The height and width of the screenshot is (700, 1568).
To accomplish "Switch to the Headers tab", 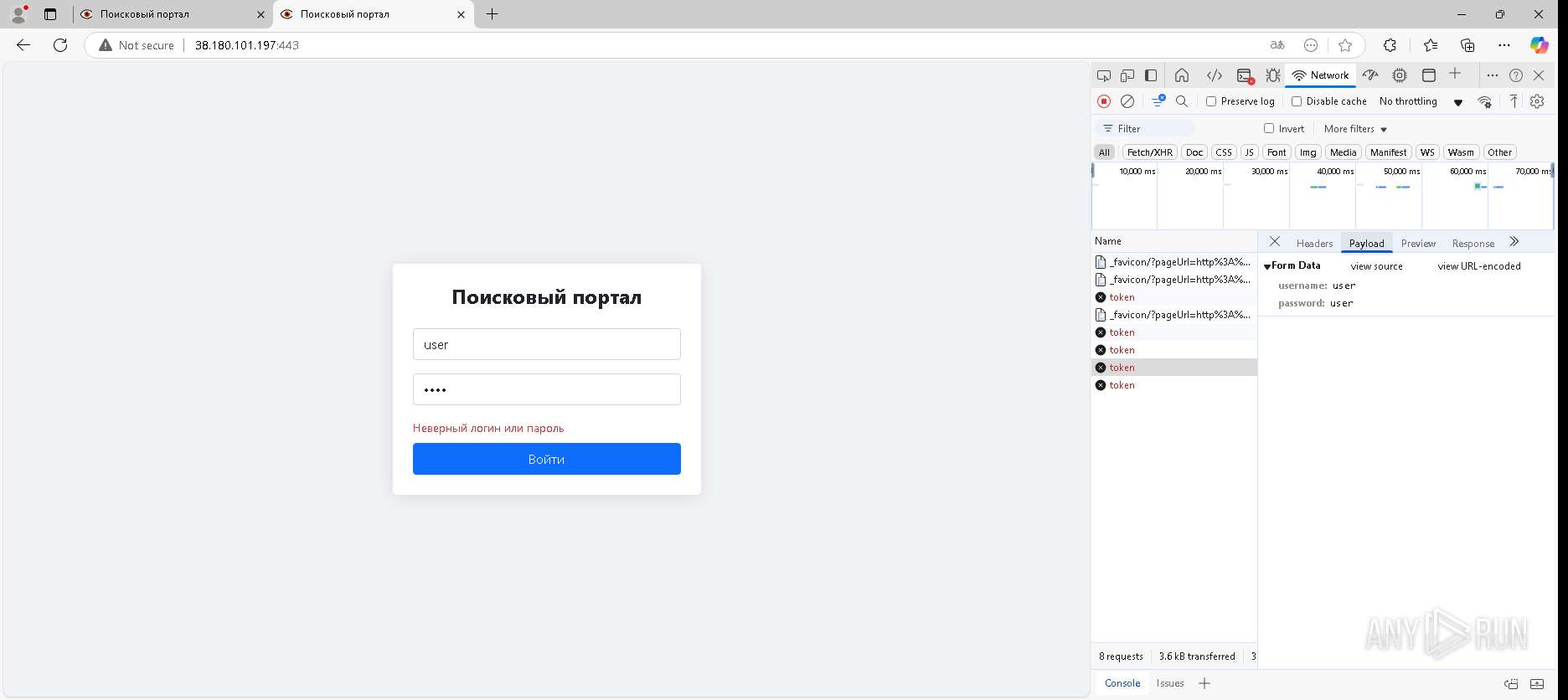I will [1314, 244].
